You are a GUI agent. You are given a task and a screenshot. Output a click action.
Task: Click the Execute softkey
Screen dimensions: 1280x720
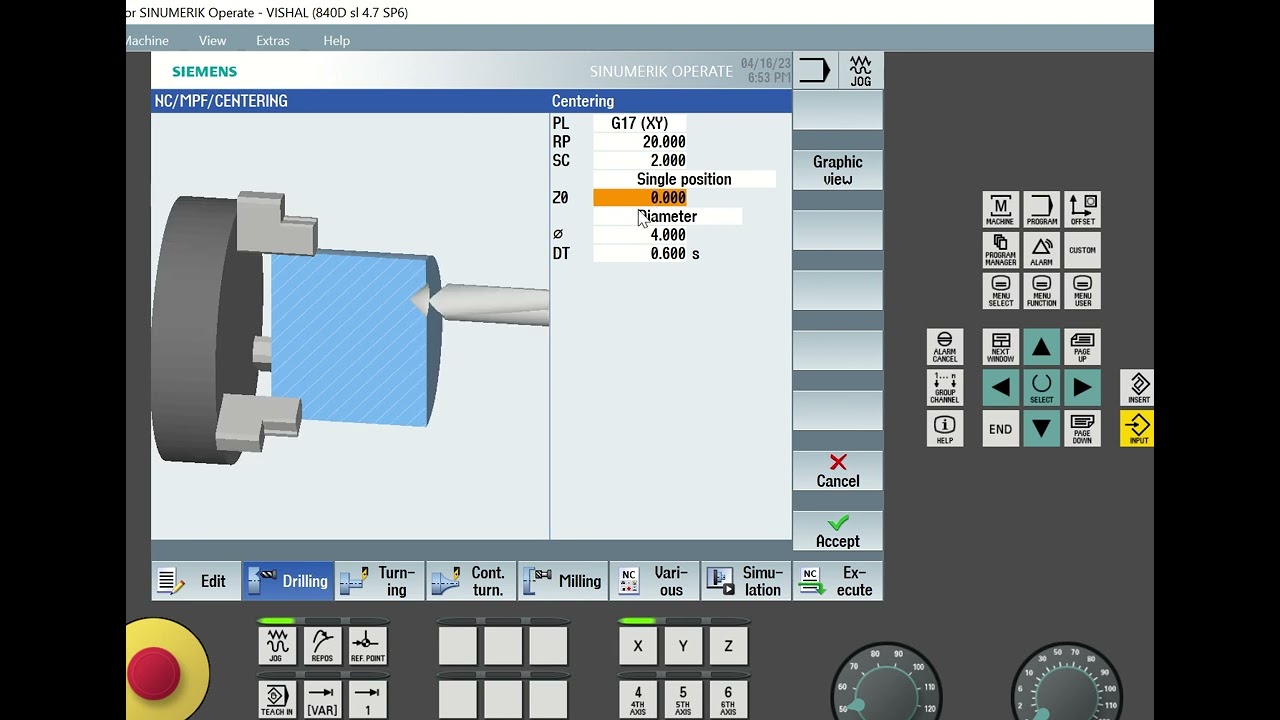[838, 581]
